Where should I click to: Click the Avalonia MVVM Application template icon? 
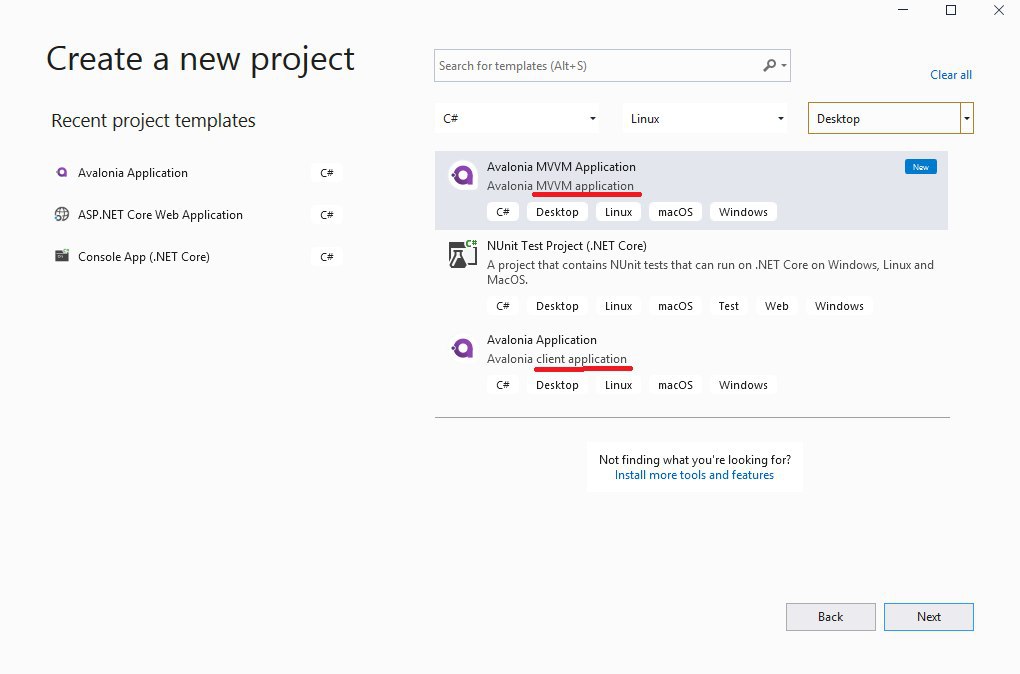pos(463,174)
